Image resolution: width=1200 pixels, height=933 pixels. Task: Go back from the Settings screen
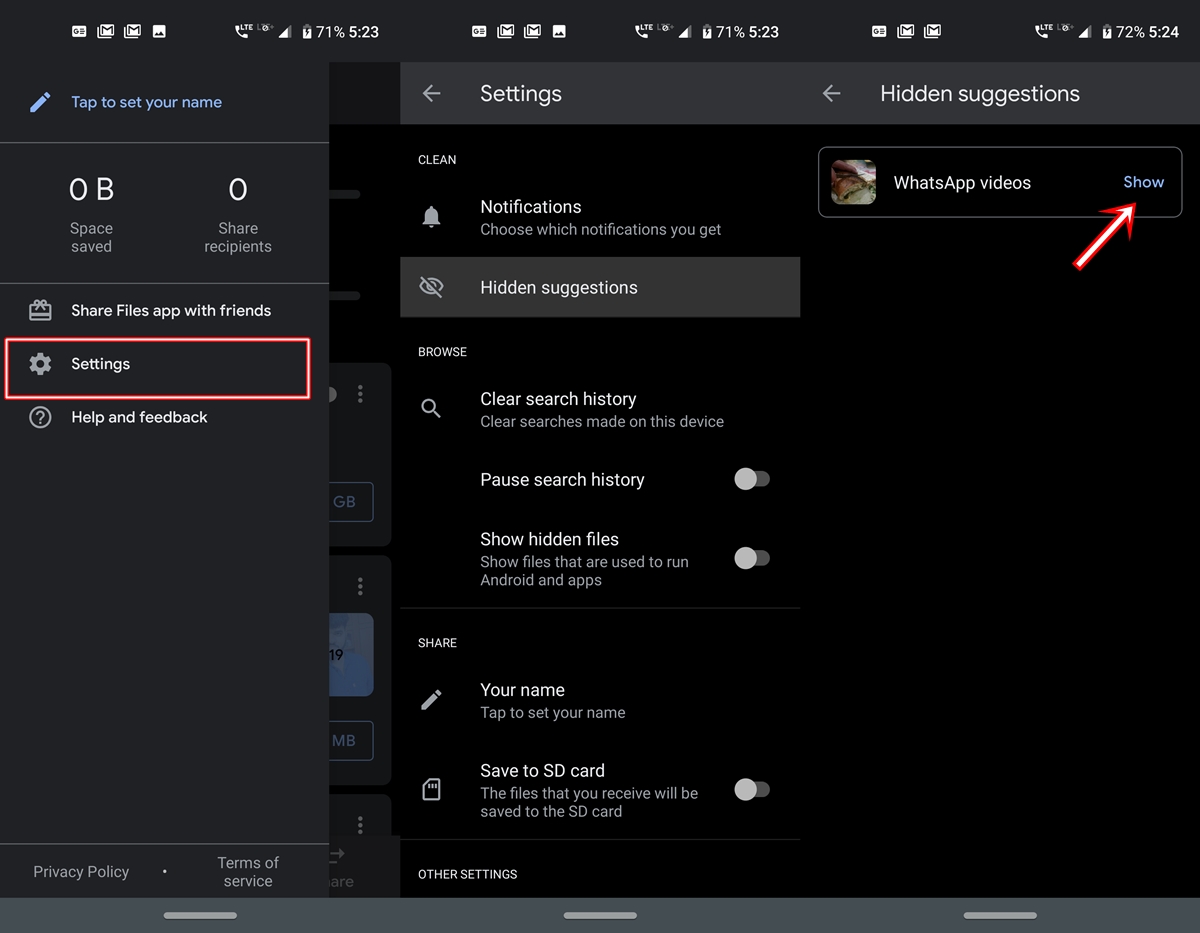(431, 93)
